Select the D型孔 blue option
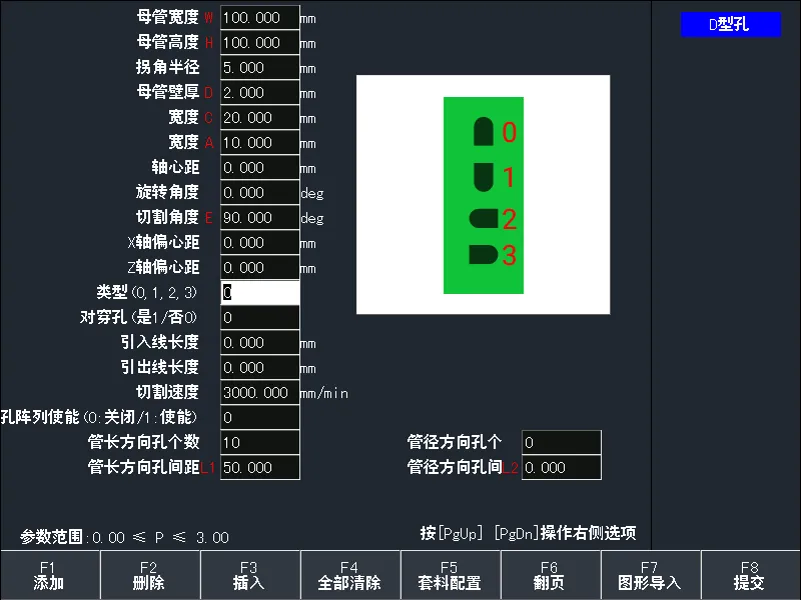The height and width of the screenshot is (600, 801). click(731, 25)
